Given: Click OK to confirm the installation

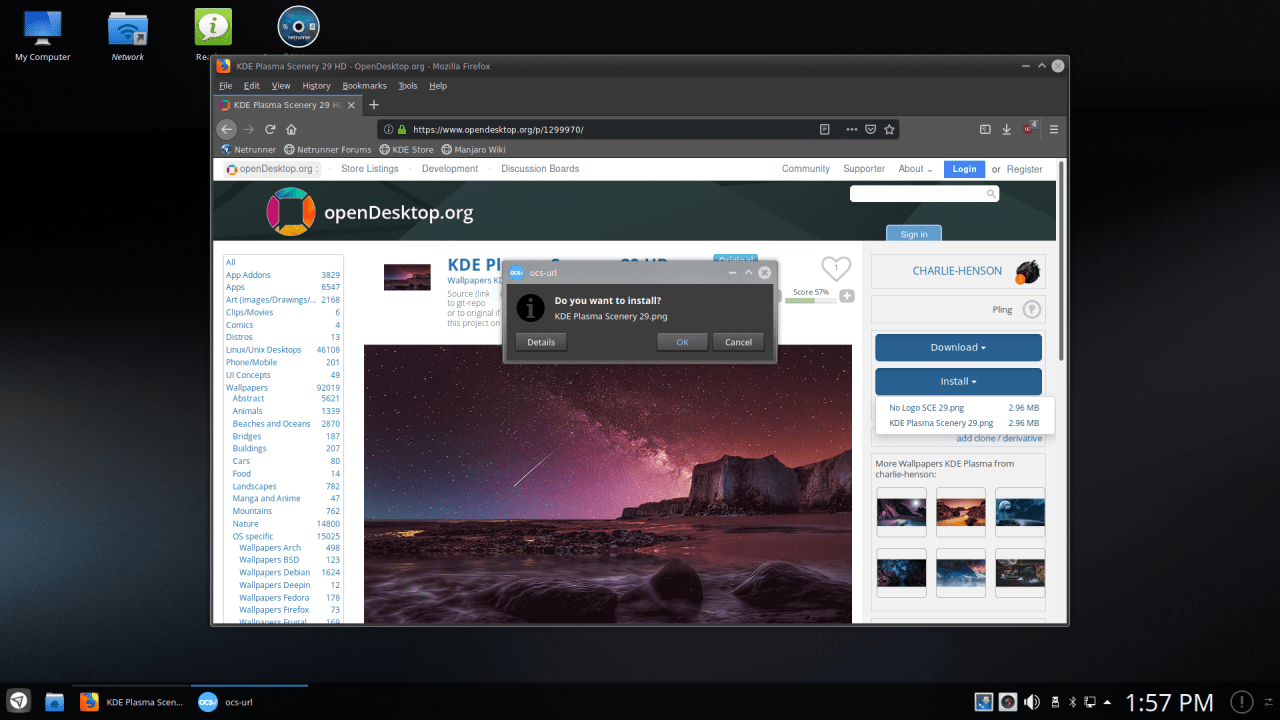Looking at the screenshot, I should [682, 341].
